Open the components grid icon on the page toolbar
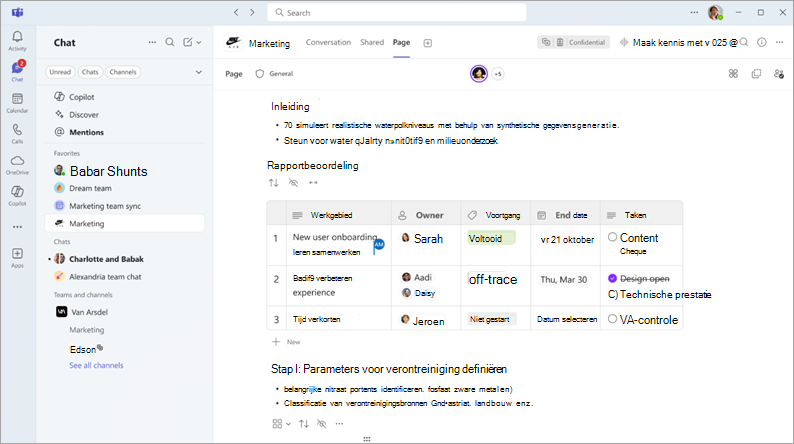This screenshot has width=794, height=444. pos(733,74)
